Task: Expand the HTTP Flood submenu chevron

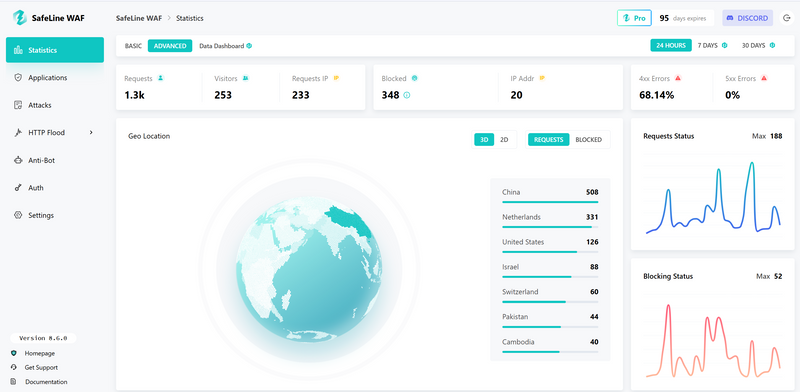Action: pyautogui.click(x=91, y=133)
